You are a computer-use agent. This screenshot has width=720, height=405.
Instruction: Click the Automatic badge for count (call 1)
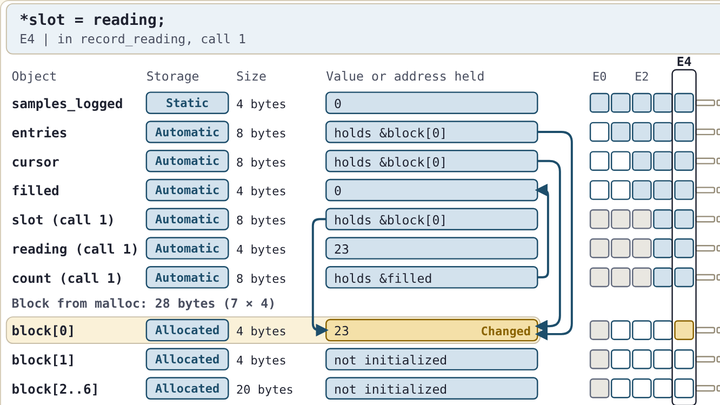(x=187, y=278)
